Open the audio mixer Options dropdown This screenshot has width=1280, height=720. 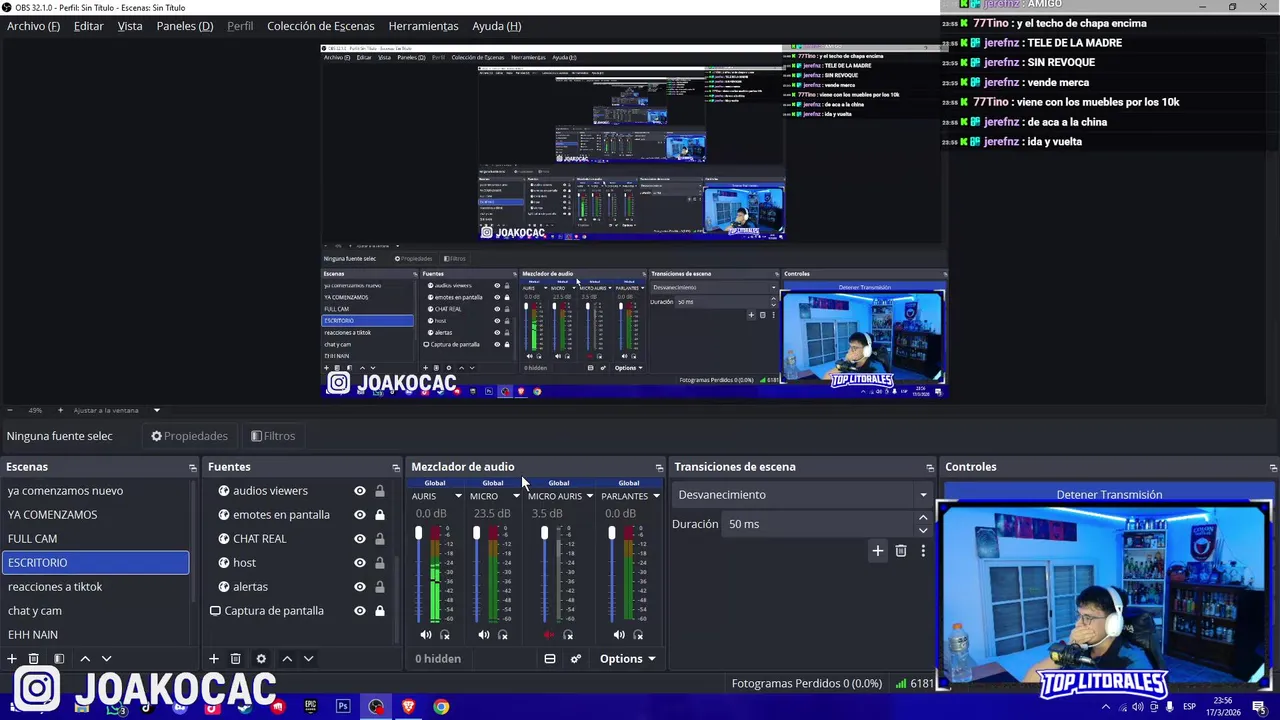pos(628,659)
